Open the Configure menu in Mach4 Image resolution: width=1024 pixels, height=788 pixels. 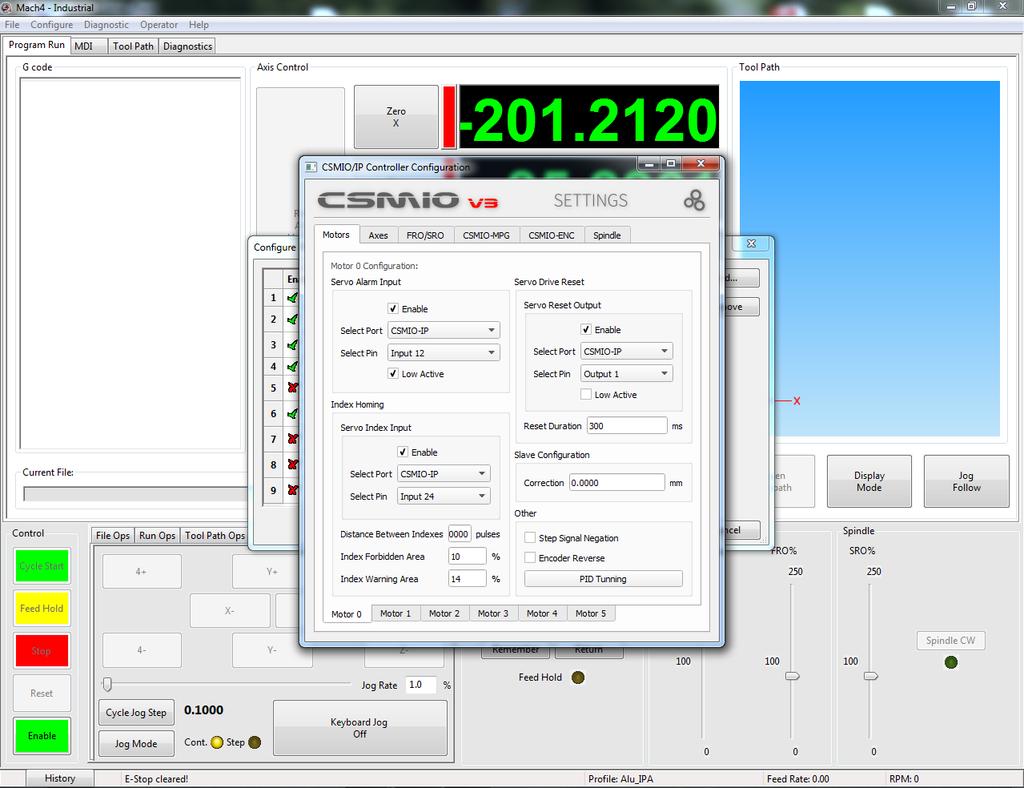52,25
